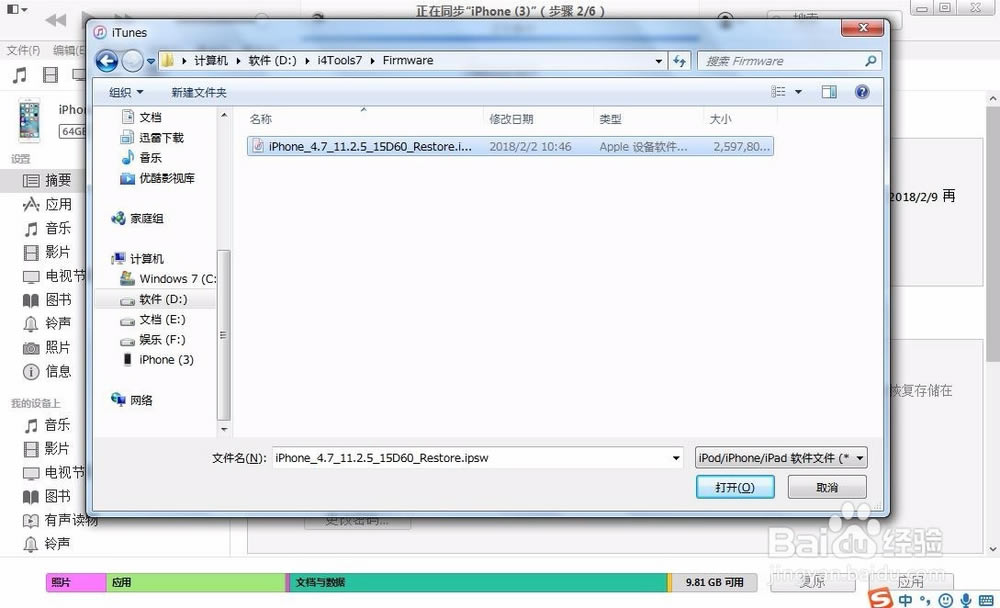The image size is (1000, 608).
Task: Expand the view options dropdown arrow
Action: click(x=798, y=92)
